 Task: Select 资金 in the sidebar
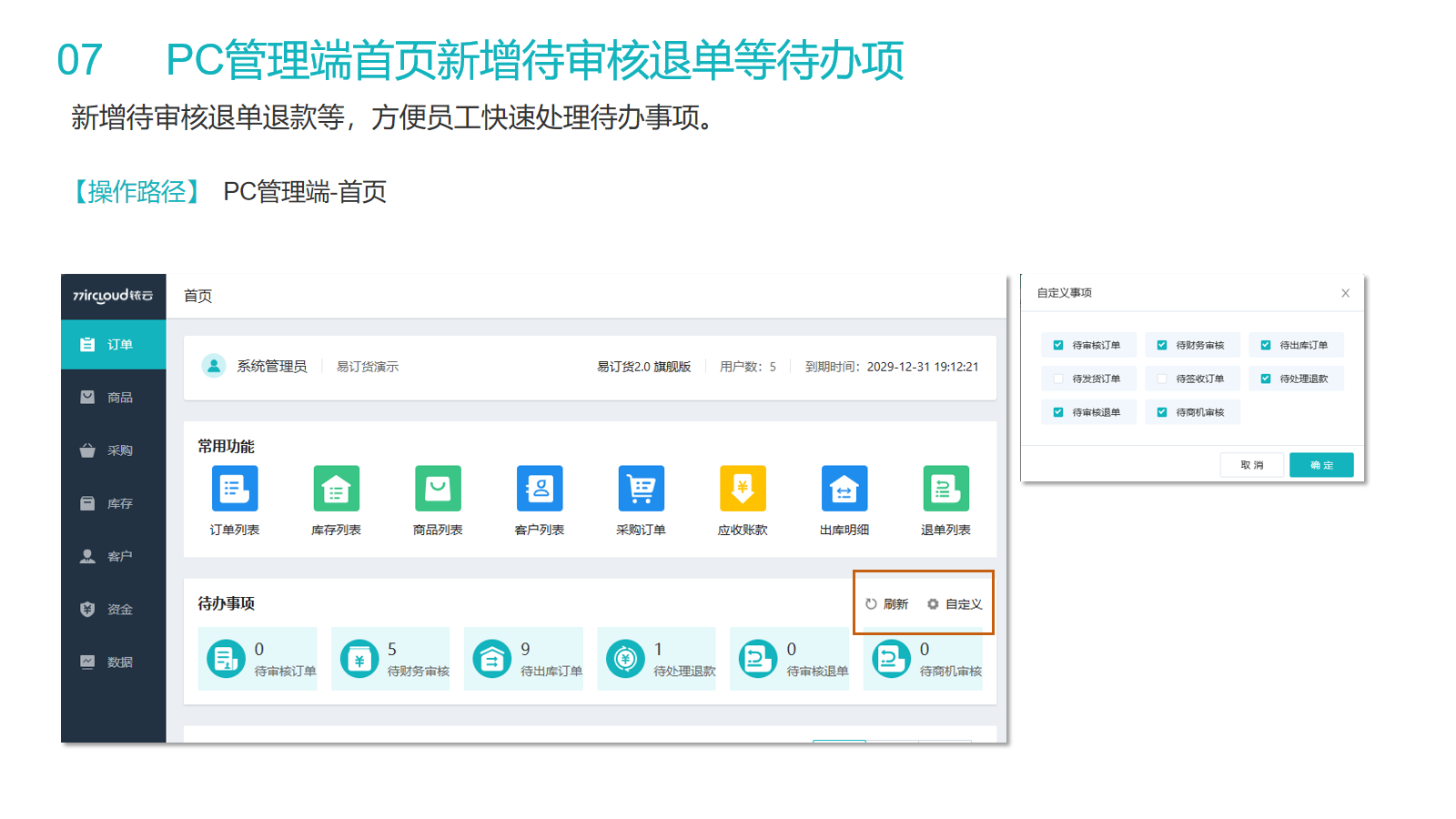[x=114, y=610]
